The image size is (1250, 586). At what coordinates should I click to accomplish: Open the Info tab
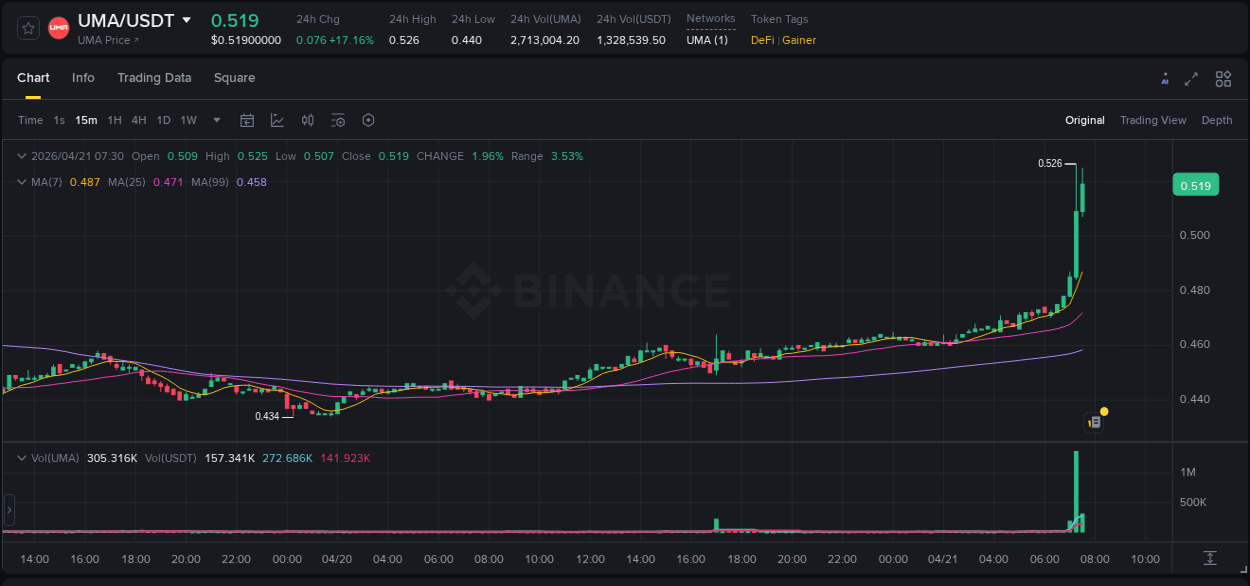pos(83,78)
